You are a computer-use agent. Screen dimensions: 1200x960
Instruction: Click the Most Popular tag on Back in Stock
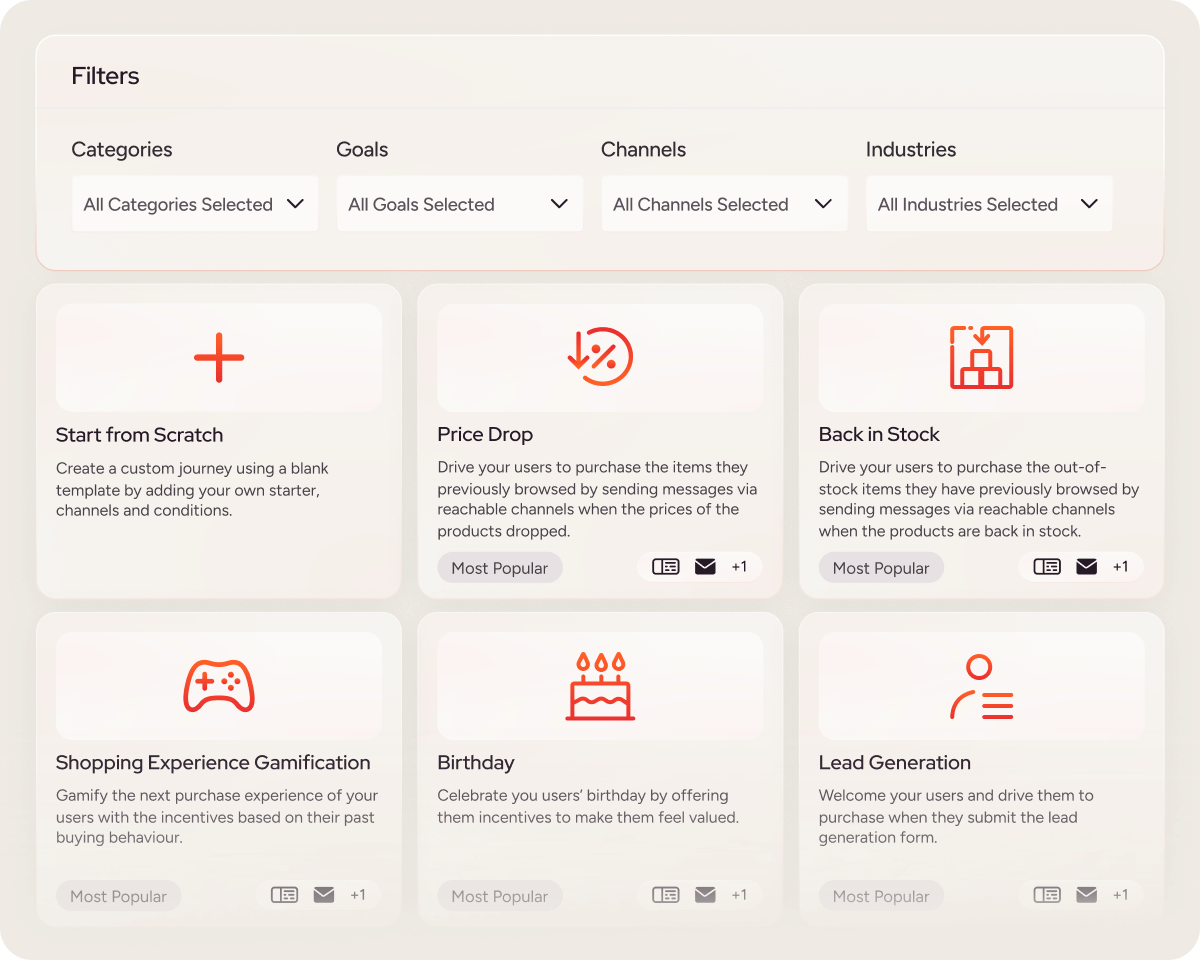click(881, 568)
